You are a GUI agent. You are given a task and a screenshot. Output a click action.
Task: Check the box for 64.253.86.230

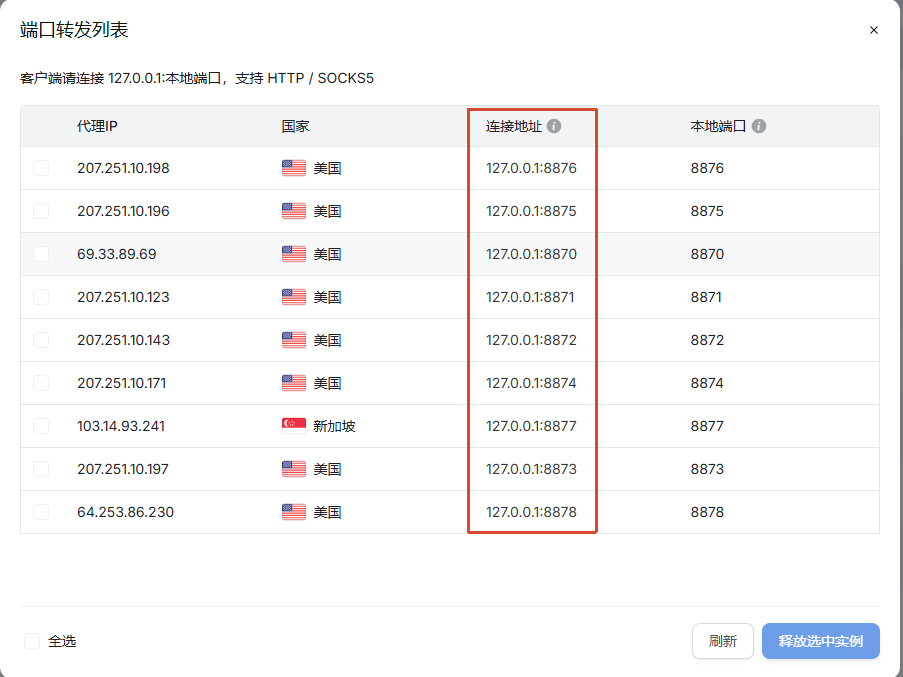tap(41, 512)
